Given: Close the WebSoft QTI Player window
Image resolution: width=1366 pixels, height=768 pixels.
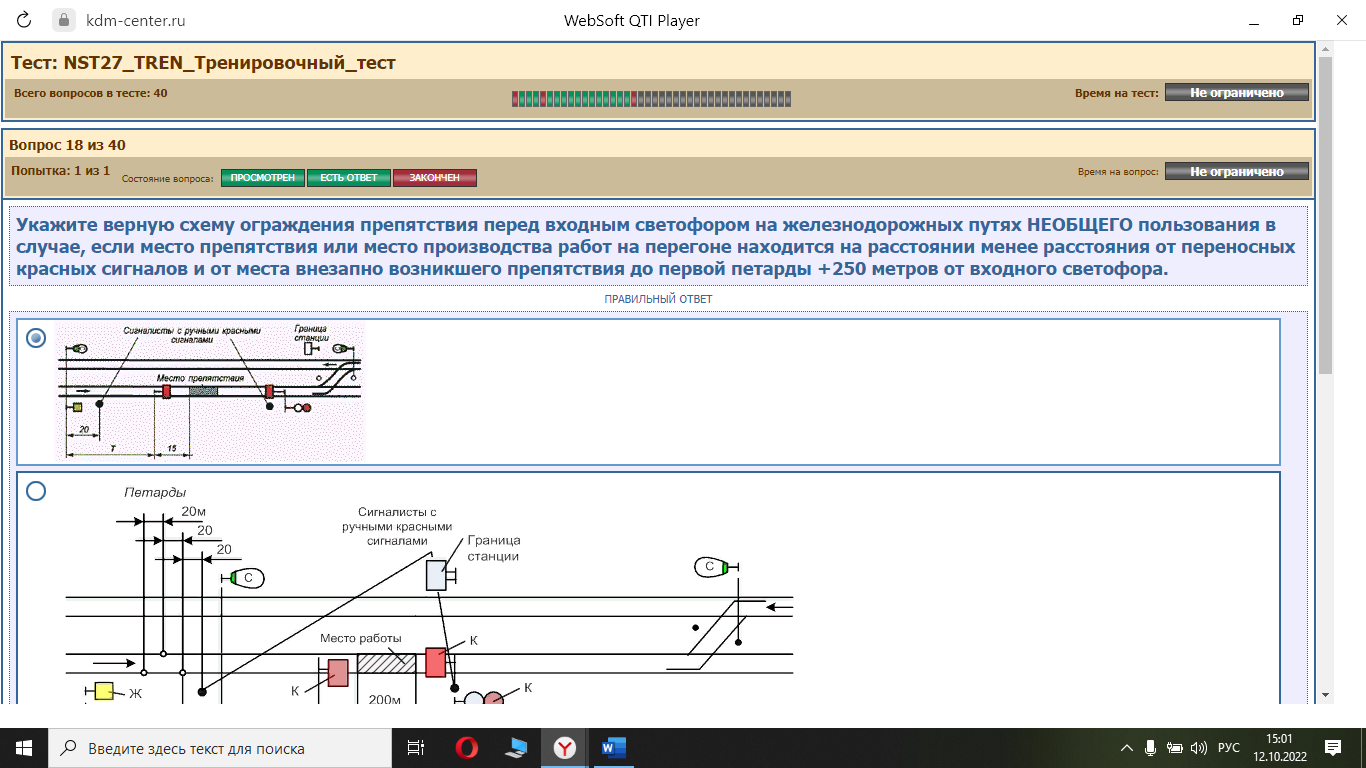Looking at the screenshot, I should tap(1342, 20).
